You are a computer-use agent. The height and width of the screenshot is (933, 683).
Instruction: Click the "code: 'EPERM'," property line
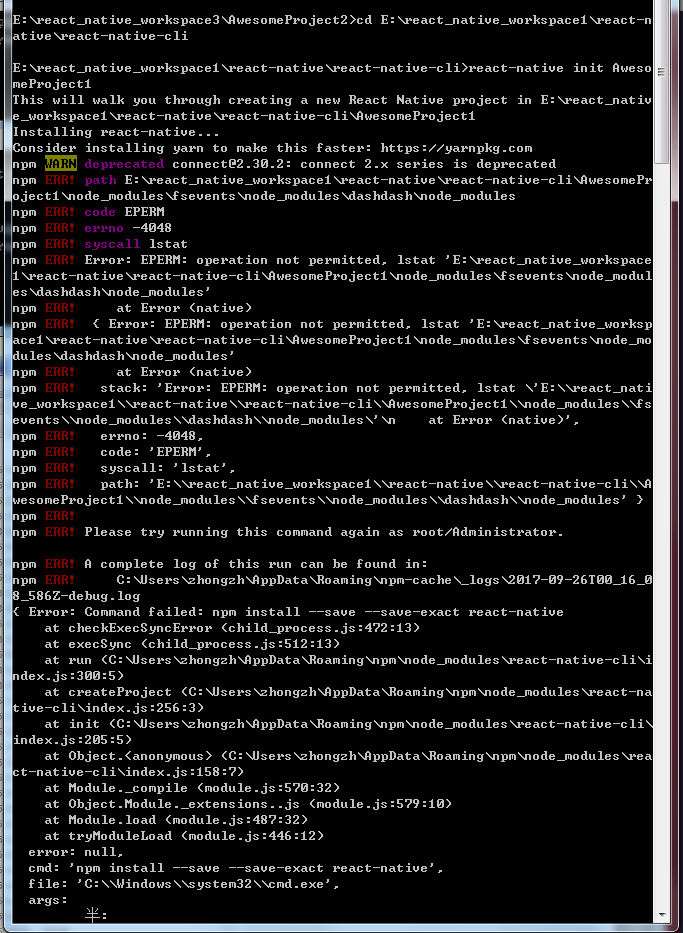(112, 452)
